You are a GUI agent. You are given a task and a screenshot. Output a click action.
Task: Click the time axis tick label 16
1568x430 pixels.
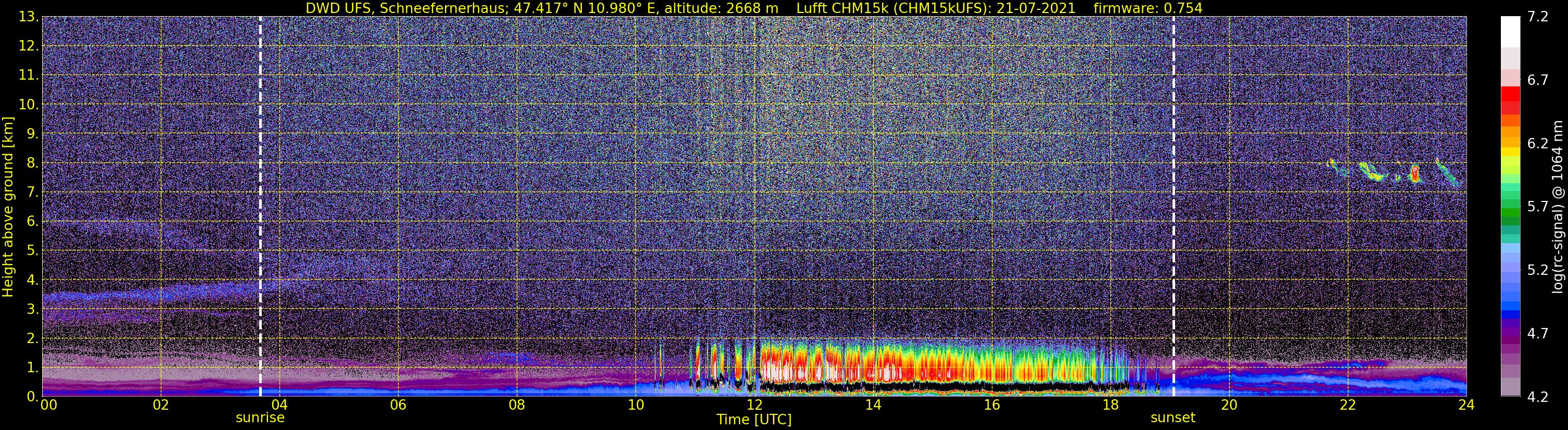click(x=991, y=405)
